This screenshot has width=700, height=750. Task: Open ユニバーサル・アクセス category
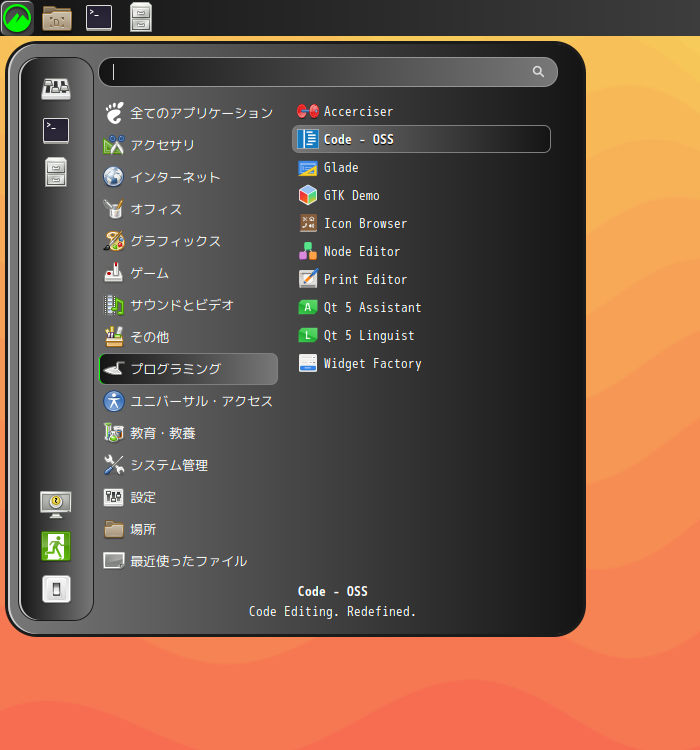(189, 401)
